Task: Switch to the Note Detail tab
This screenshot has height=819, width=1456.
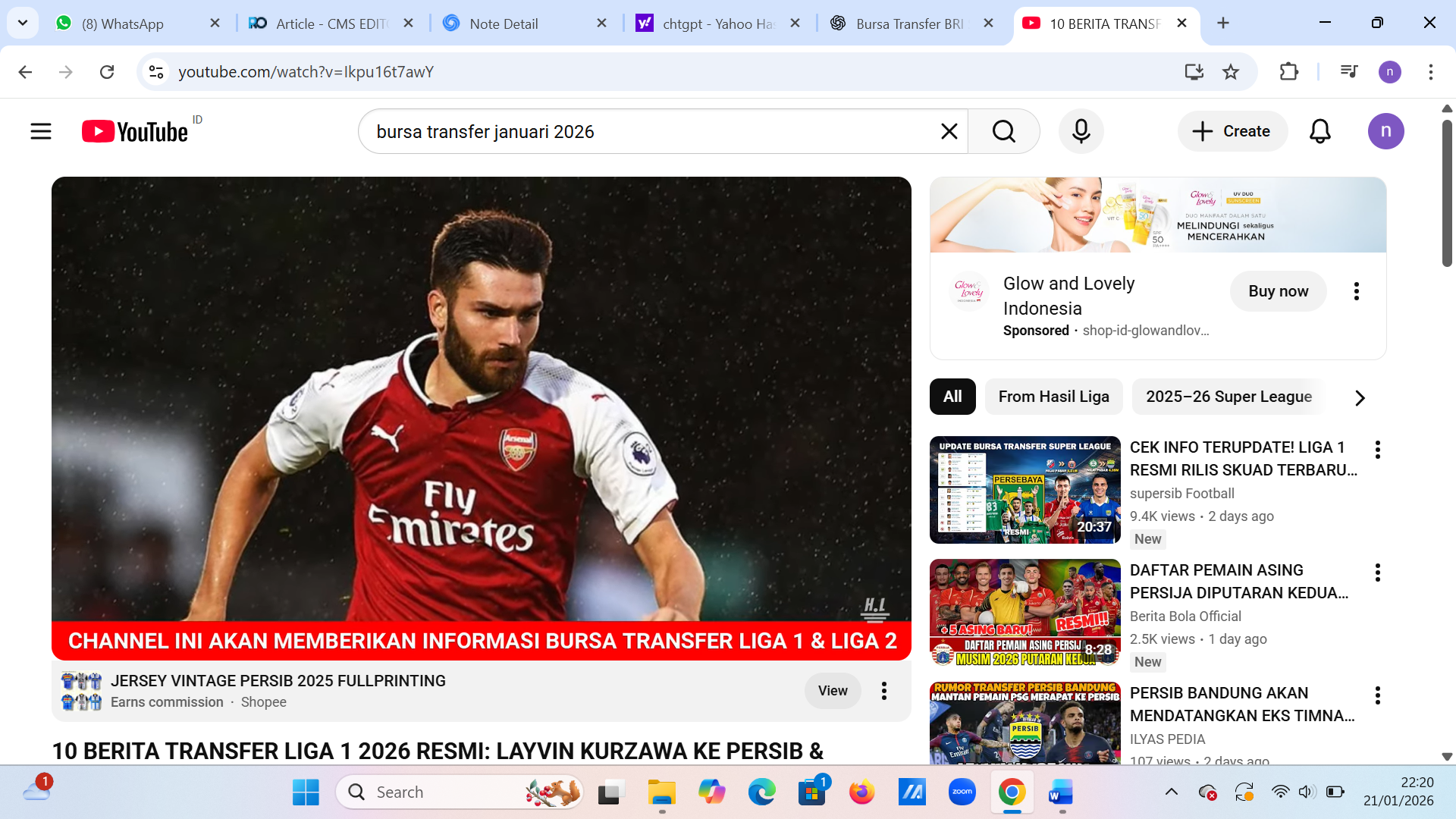Action: pos(523,24)
